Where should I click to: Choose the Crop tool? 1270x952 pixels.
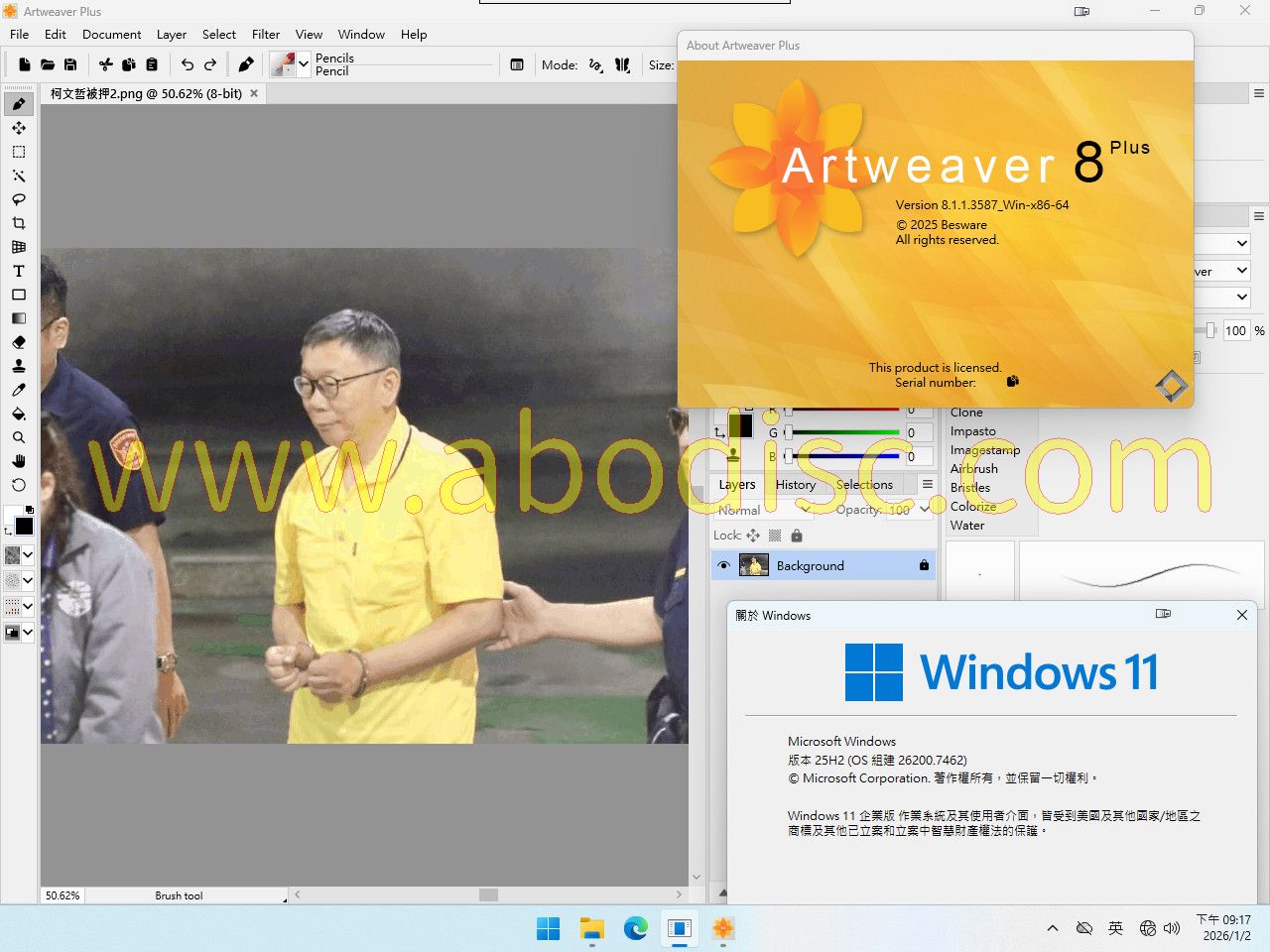(x=19, y=223)
